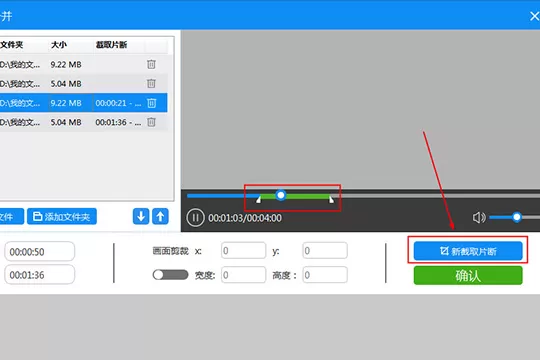
Task: Delete the selected 00:00:21 clip row
Action: 152,103
